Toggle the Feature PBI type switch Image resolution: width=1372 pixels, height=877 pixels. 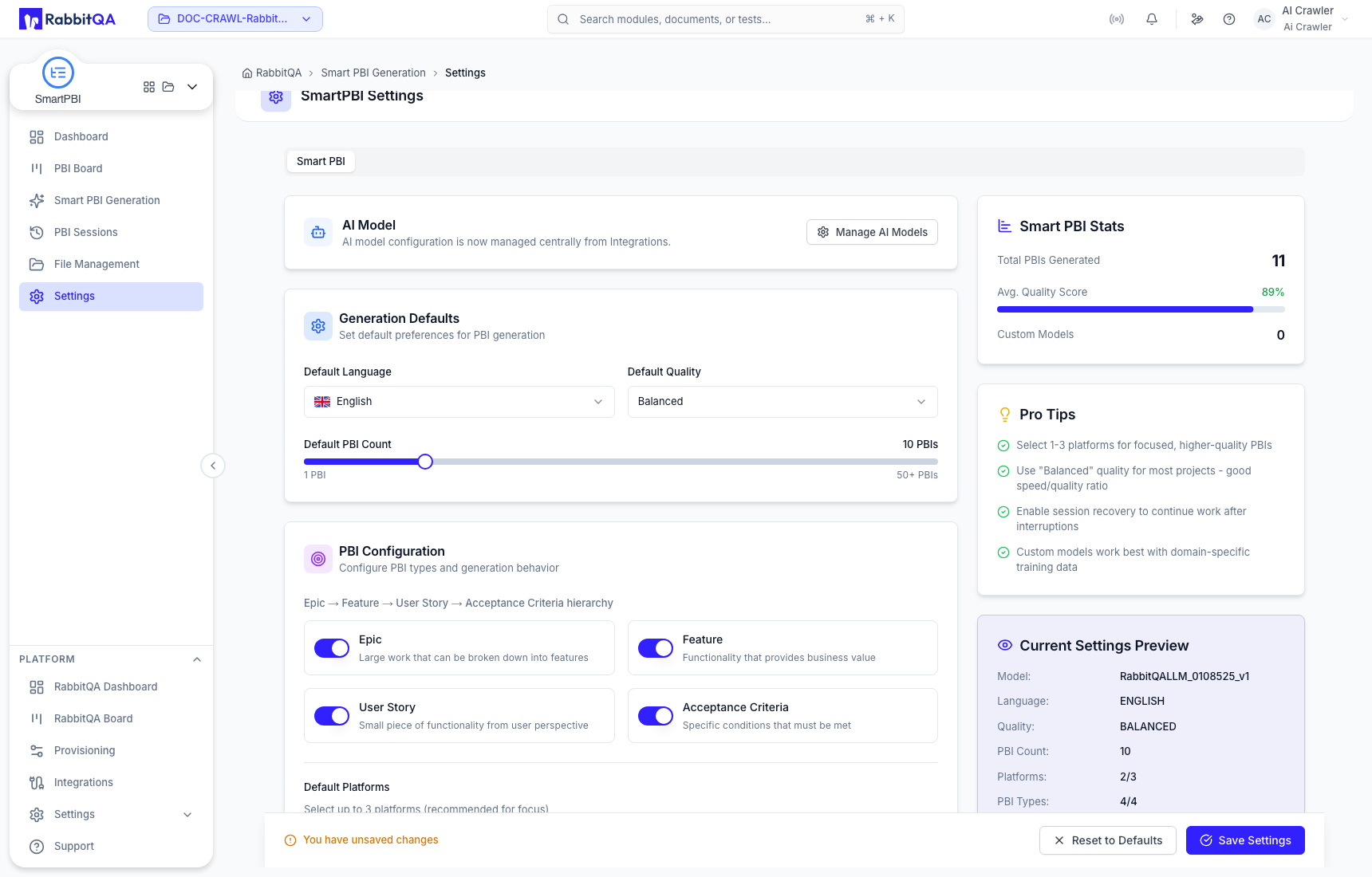coord(656,648)
